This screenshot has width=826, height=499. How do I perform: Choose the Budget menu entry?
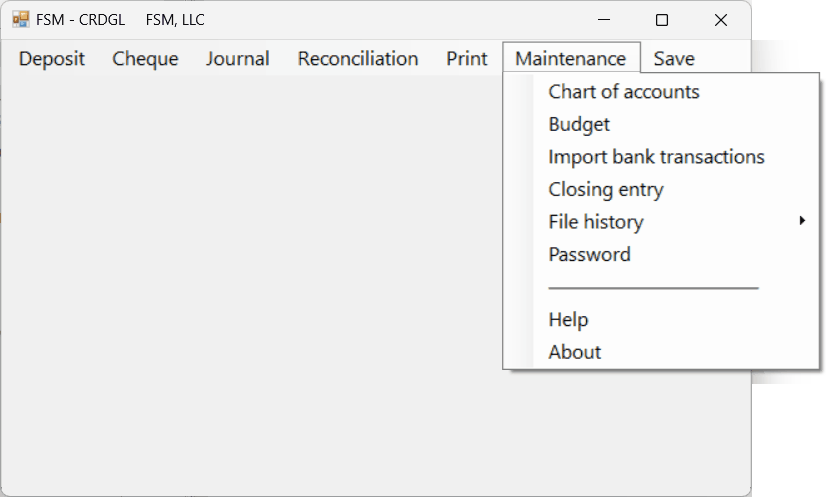pyautogui.click(x=661, y=124)
